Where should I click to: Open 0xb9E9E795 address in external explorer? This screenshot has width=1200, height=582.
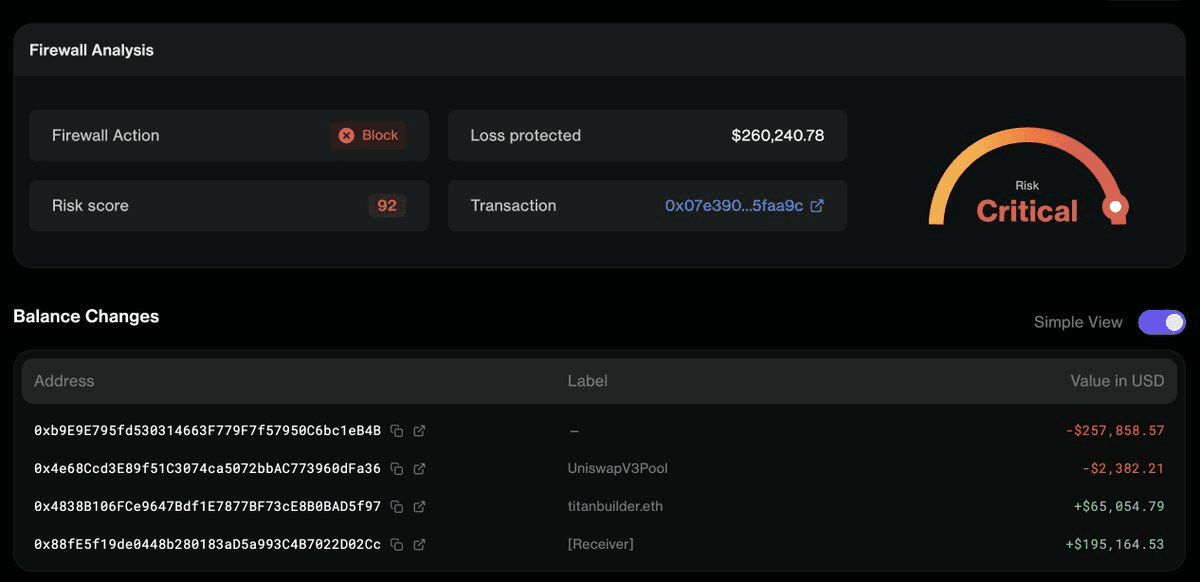[420, 431]
